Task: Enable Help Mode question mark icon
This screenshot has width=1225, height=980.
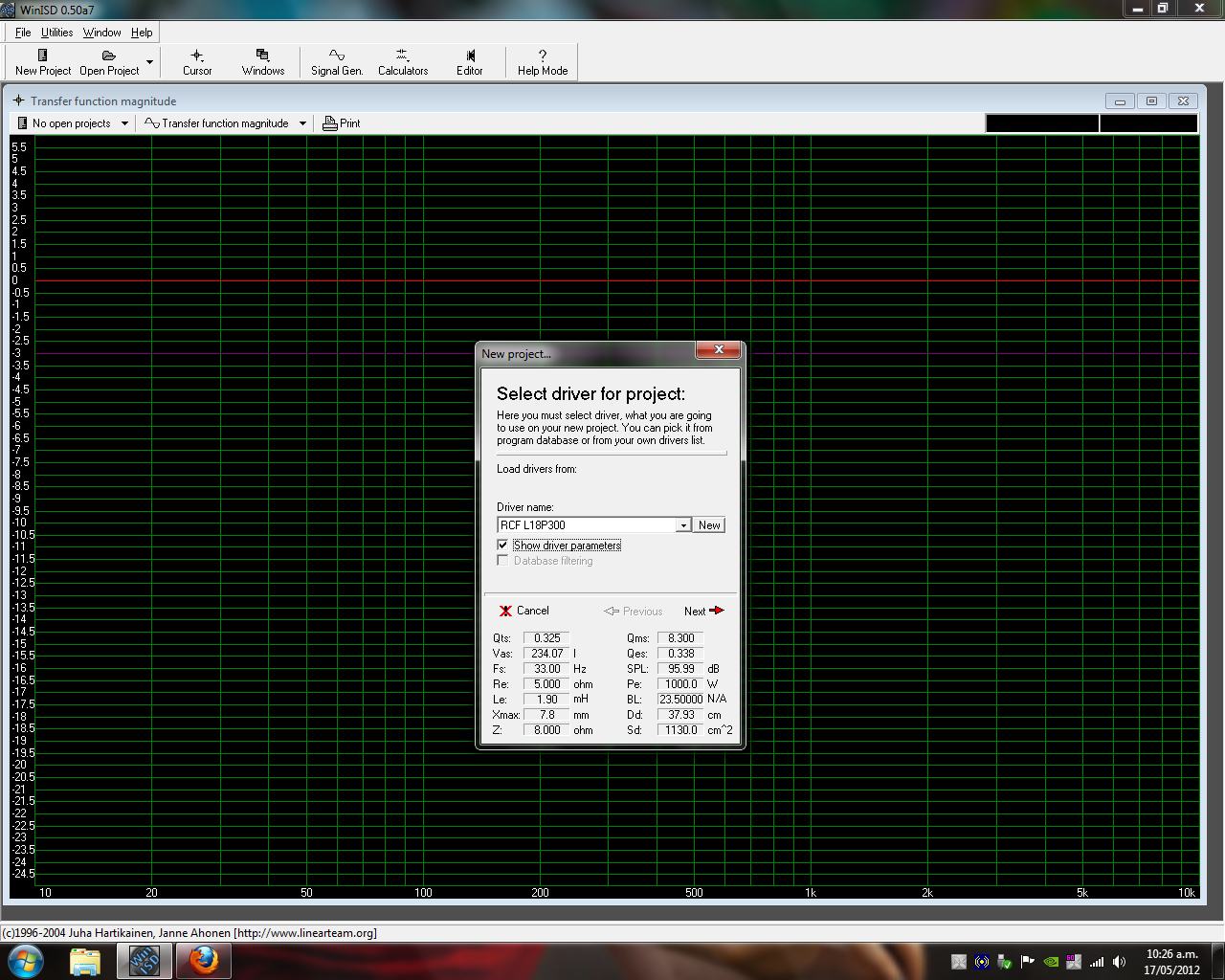Action: click(542, 56)
